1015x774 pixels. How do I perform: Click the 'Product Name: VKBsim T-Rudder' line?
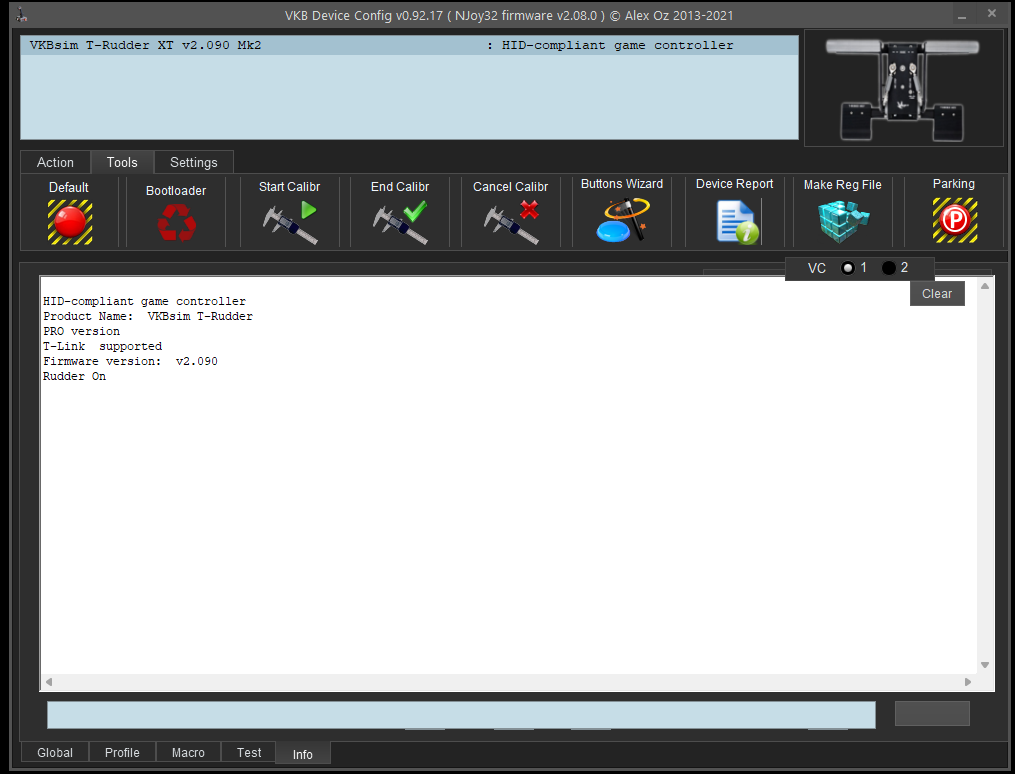coord(148,316)
